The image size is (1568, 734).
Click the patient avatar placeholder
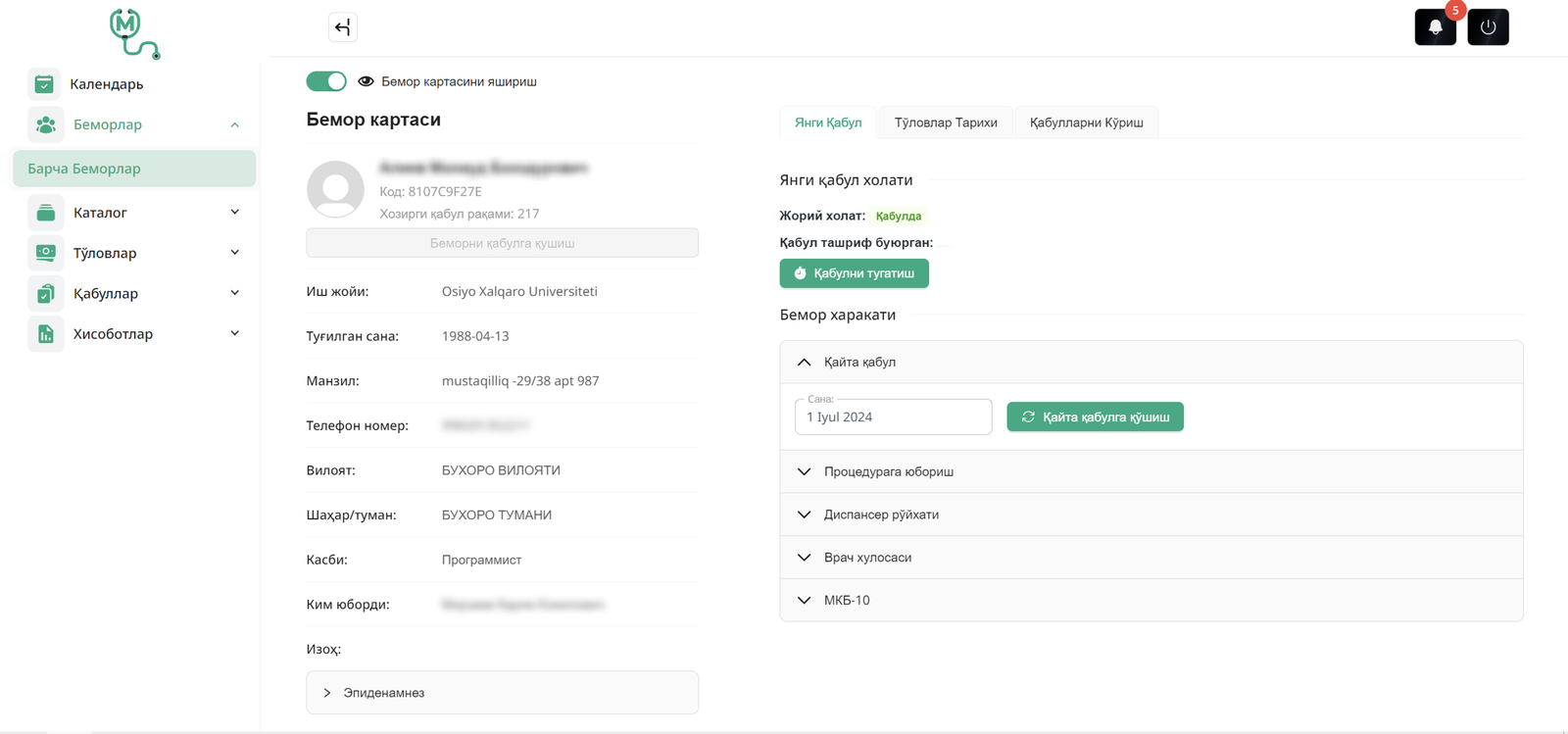(335, 189)
